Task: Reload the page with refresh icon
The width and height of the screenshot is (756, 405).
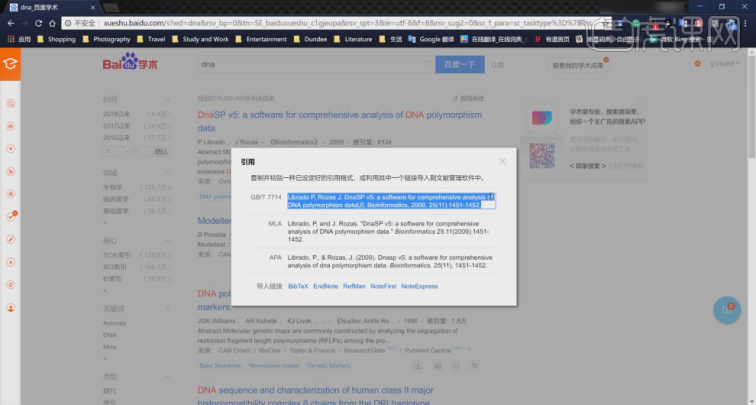Action: click(38, 23)
